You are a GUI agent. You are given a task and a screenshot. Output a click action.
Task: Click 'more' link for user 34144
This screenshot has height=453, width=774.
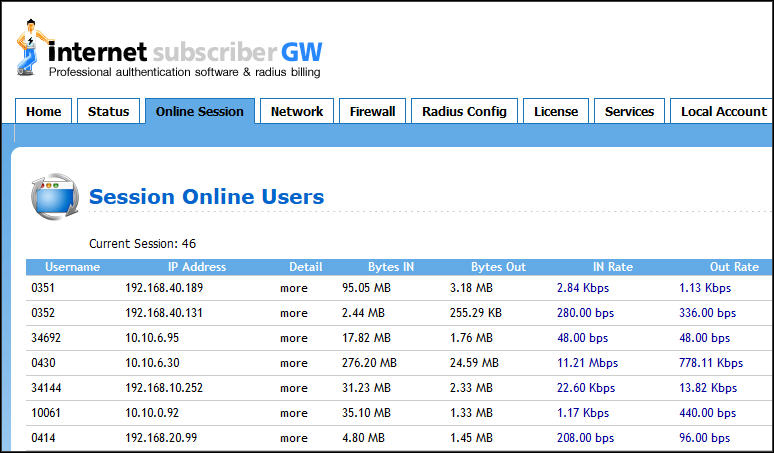[x=294, y=388]
